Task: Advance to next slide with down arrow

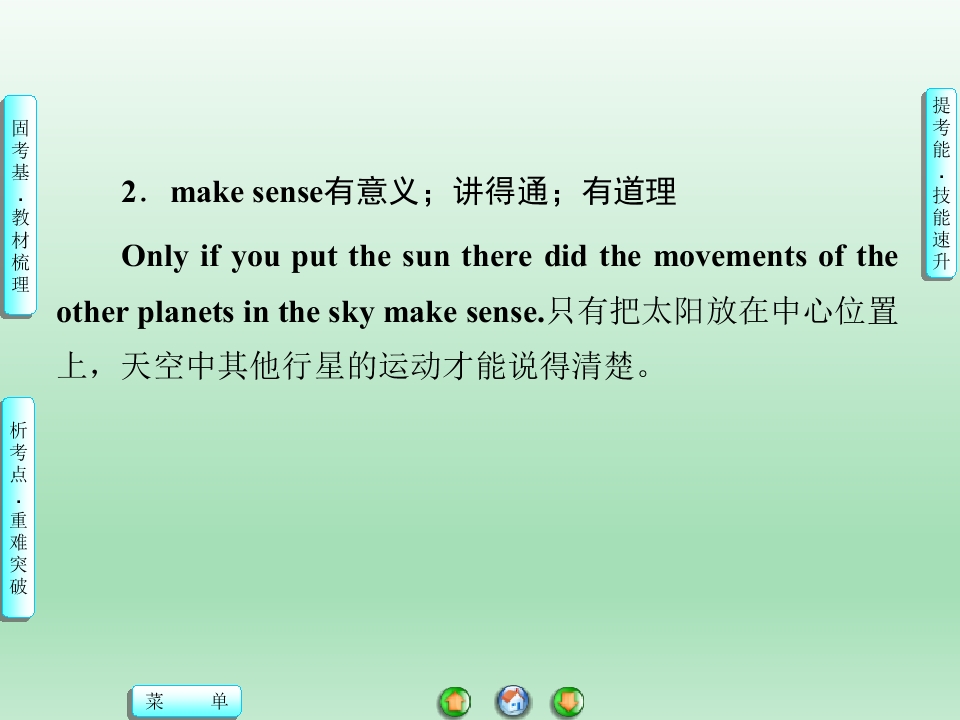Action: pyautogui.click(x=568, y=702)
